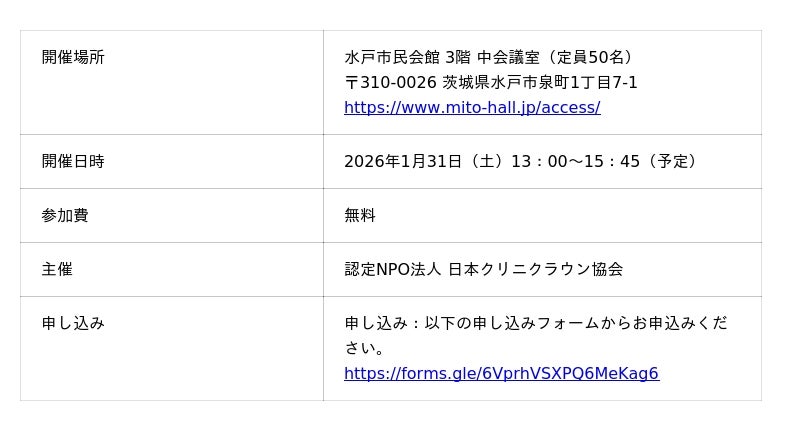Click the address 茨城県水戸市泉町1丁目7-1
The height and width of the screenshot is (431, 800).
541,83
